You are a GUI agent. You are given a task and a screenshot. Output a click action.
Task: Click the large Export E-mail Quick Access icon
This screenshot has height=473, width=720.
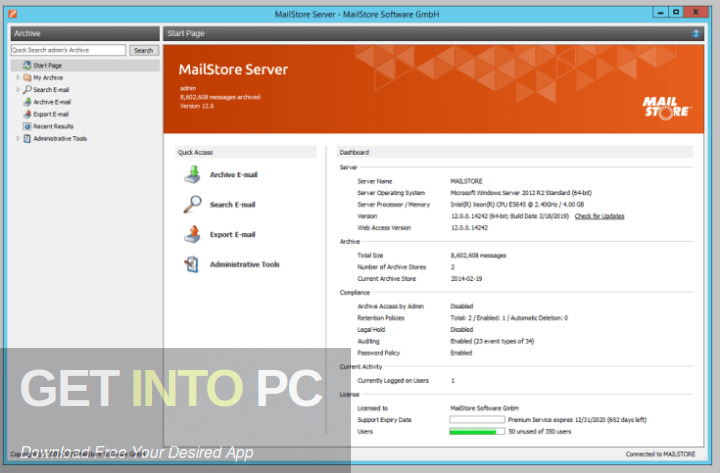(193, 234)
